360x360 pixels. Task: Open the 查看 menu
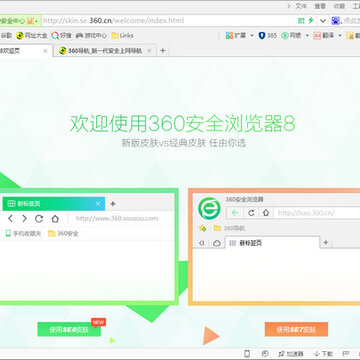[320, 6]
